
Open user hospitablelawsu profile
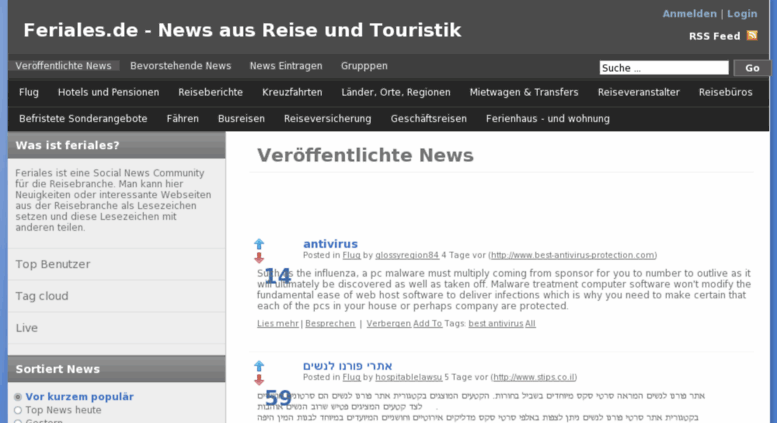(408, 377)
